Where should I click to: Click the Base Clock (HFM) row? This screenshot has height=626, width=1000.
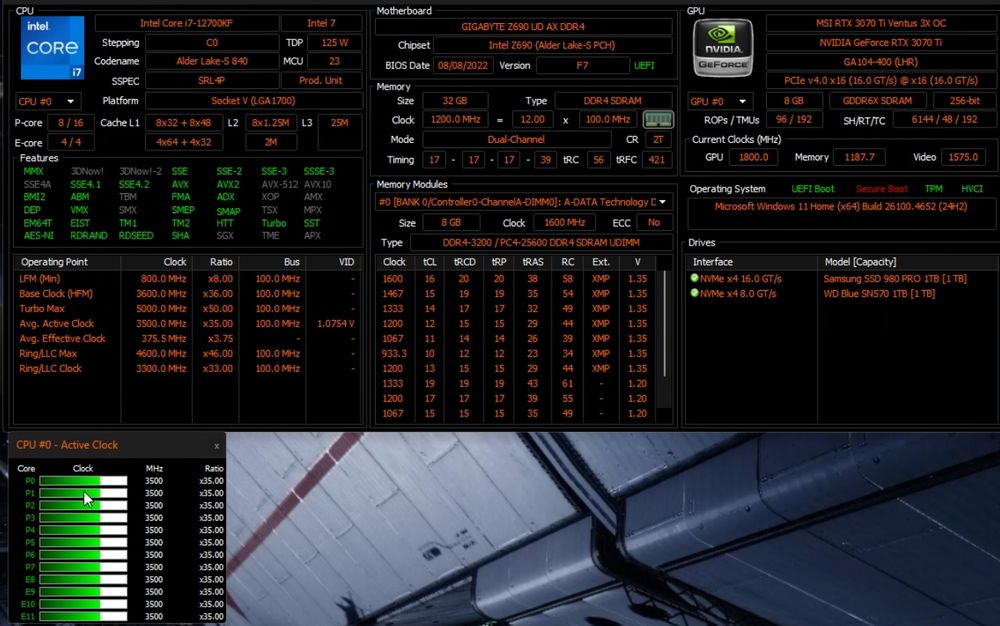[x=187, y=294]
